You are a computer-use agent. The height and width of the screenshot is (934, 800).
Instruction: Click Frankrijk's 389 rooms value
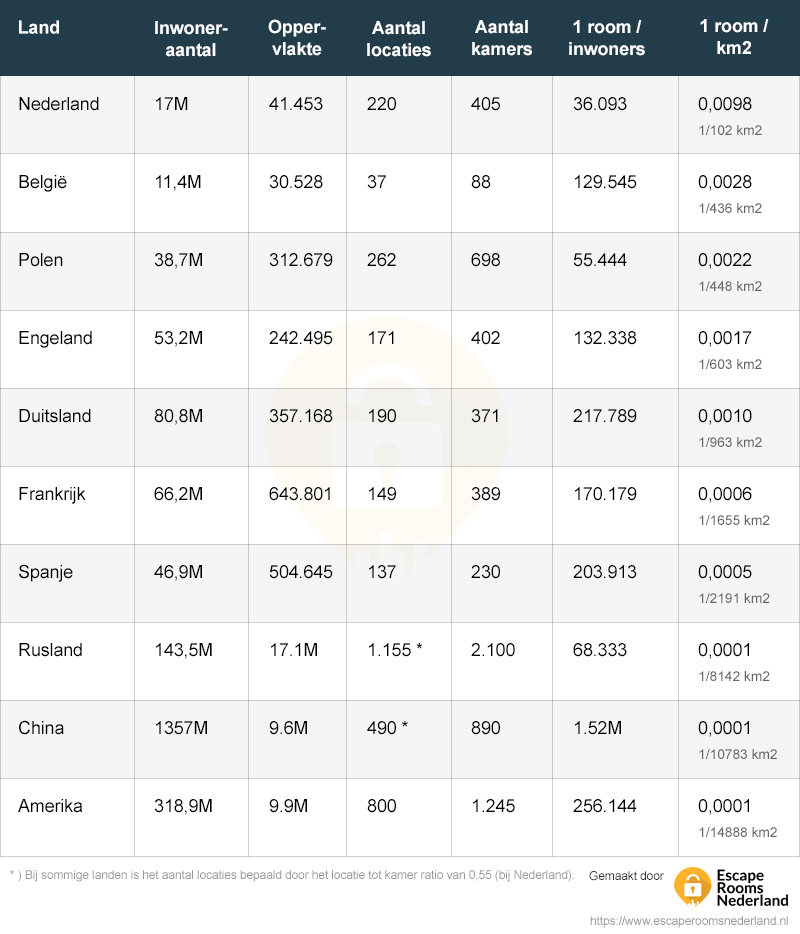485,494
